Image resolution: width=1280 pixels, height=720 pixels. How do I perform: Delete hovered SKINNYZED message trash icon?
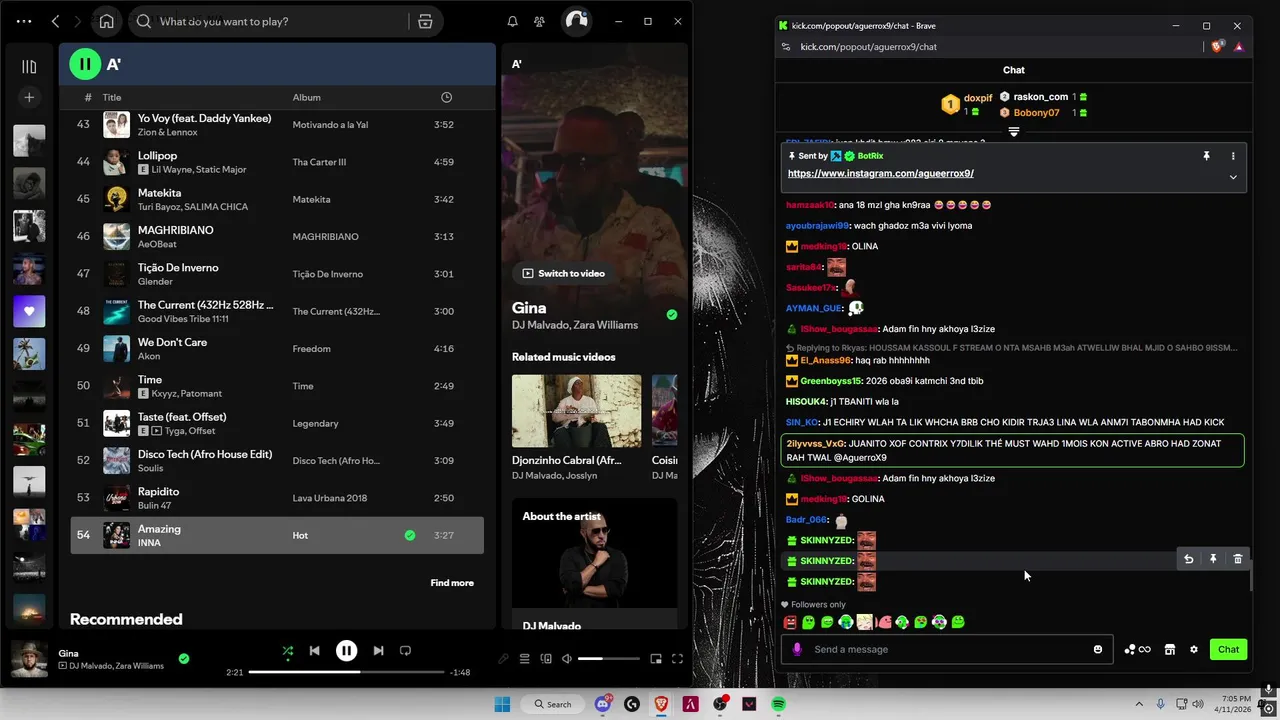tap(1237, 559)
